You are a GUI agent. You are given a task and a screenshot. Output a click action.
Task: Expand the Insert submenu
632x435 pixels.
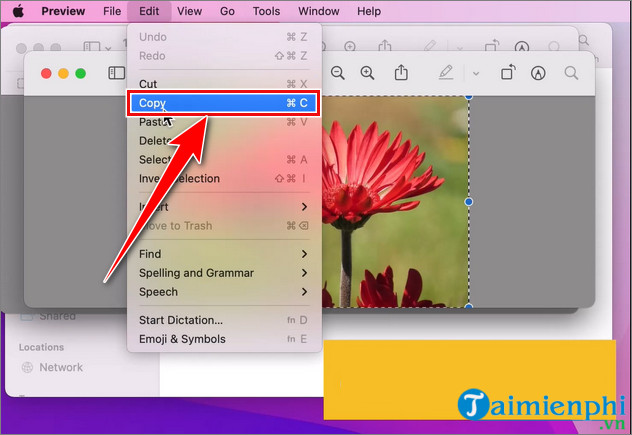pos(224,207)
